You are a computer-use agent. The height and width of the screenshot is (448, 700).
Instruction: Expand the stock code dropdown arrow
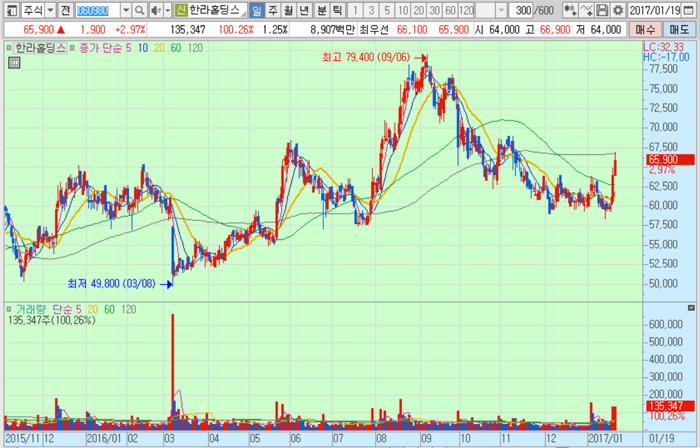pyautogui.click(x=126, y=10)
